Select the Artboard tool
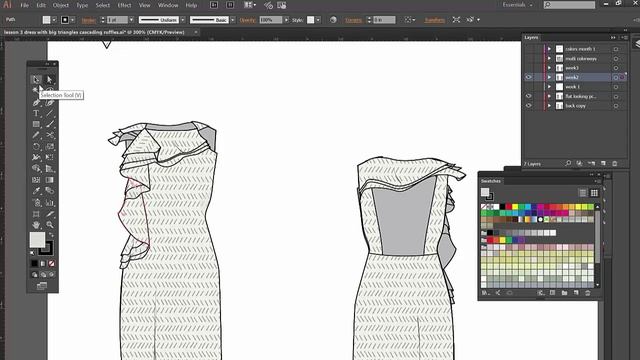 [36, 213]
